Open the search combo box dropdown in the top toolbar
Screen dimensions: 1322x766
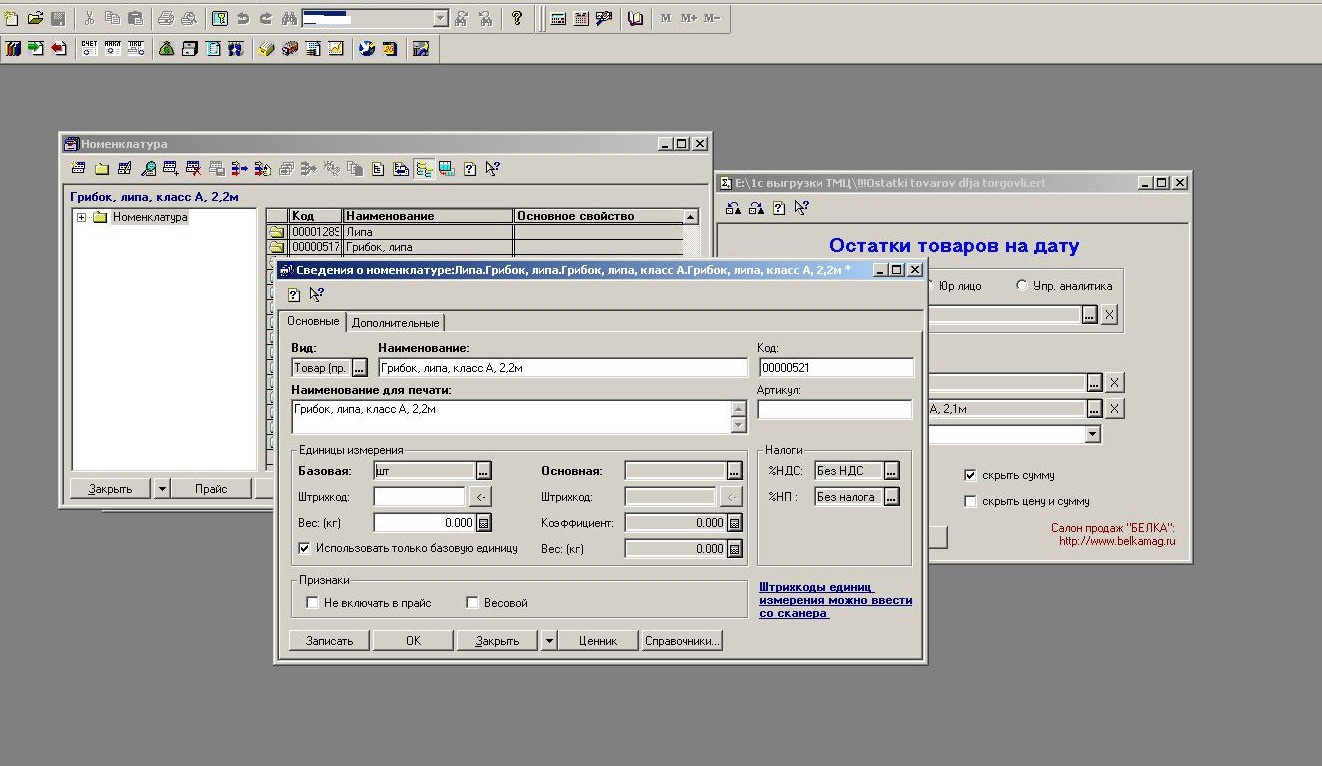441,18
